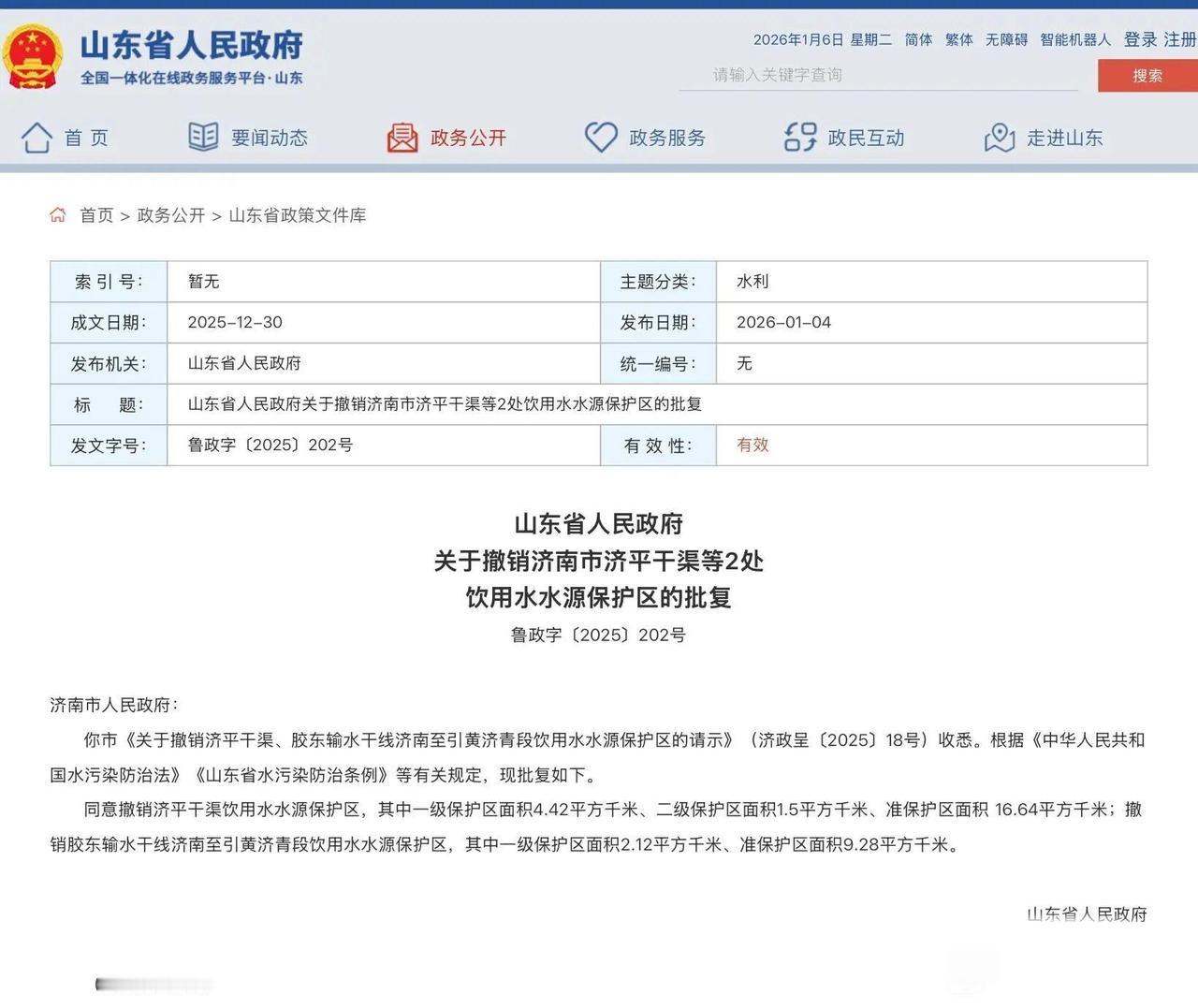This screenshot has width=1198, height=1008.
Task: Click the 首页 house icon in navigation
Action: pos(37,138)
